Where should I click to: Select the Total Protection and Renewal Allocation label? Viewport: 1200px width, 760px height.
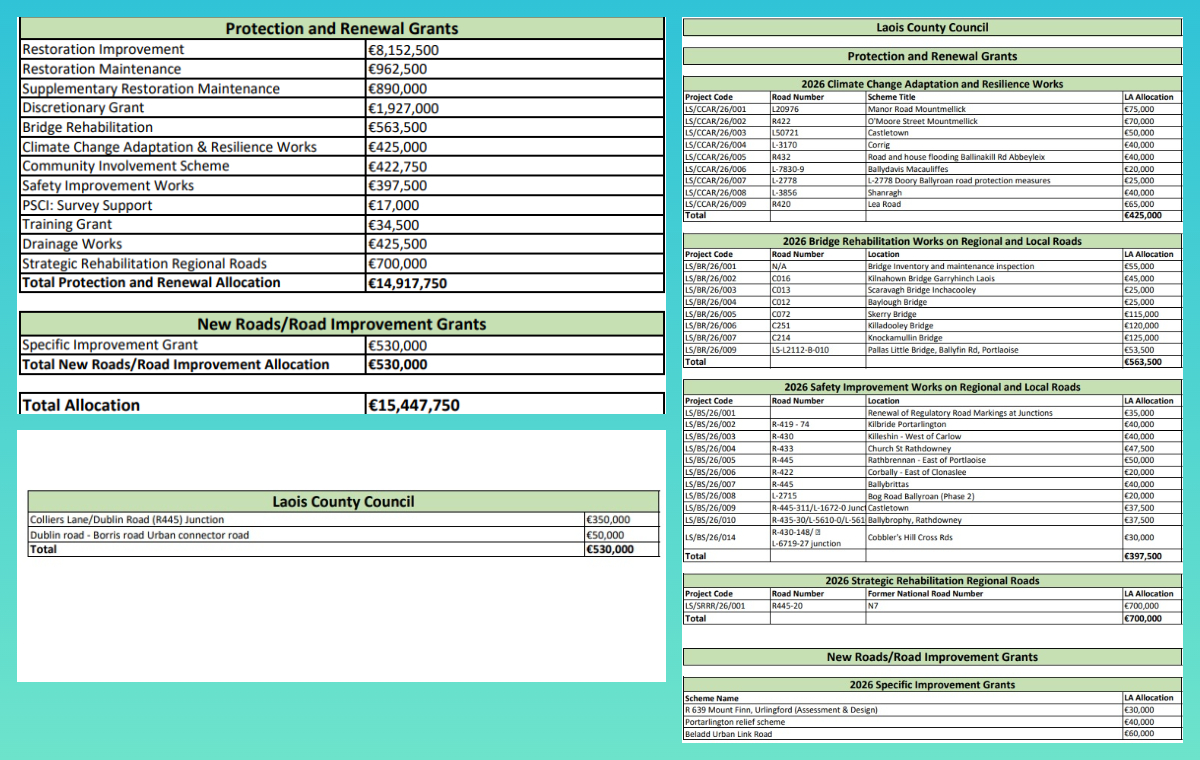151,283
